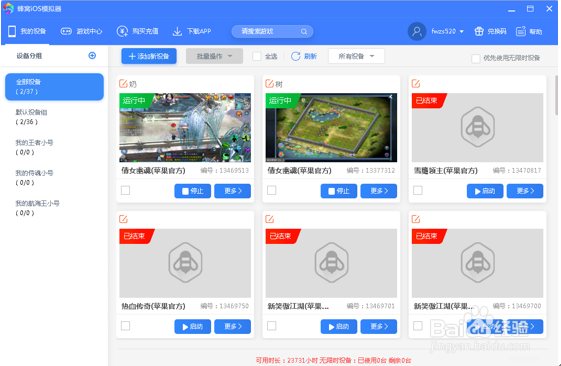The width and height of the screenshot is (561, 366).
Task: Click 可用时长 status text at bottom
Action: coord(333,360)
